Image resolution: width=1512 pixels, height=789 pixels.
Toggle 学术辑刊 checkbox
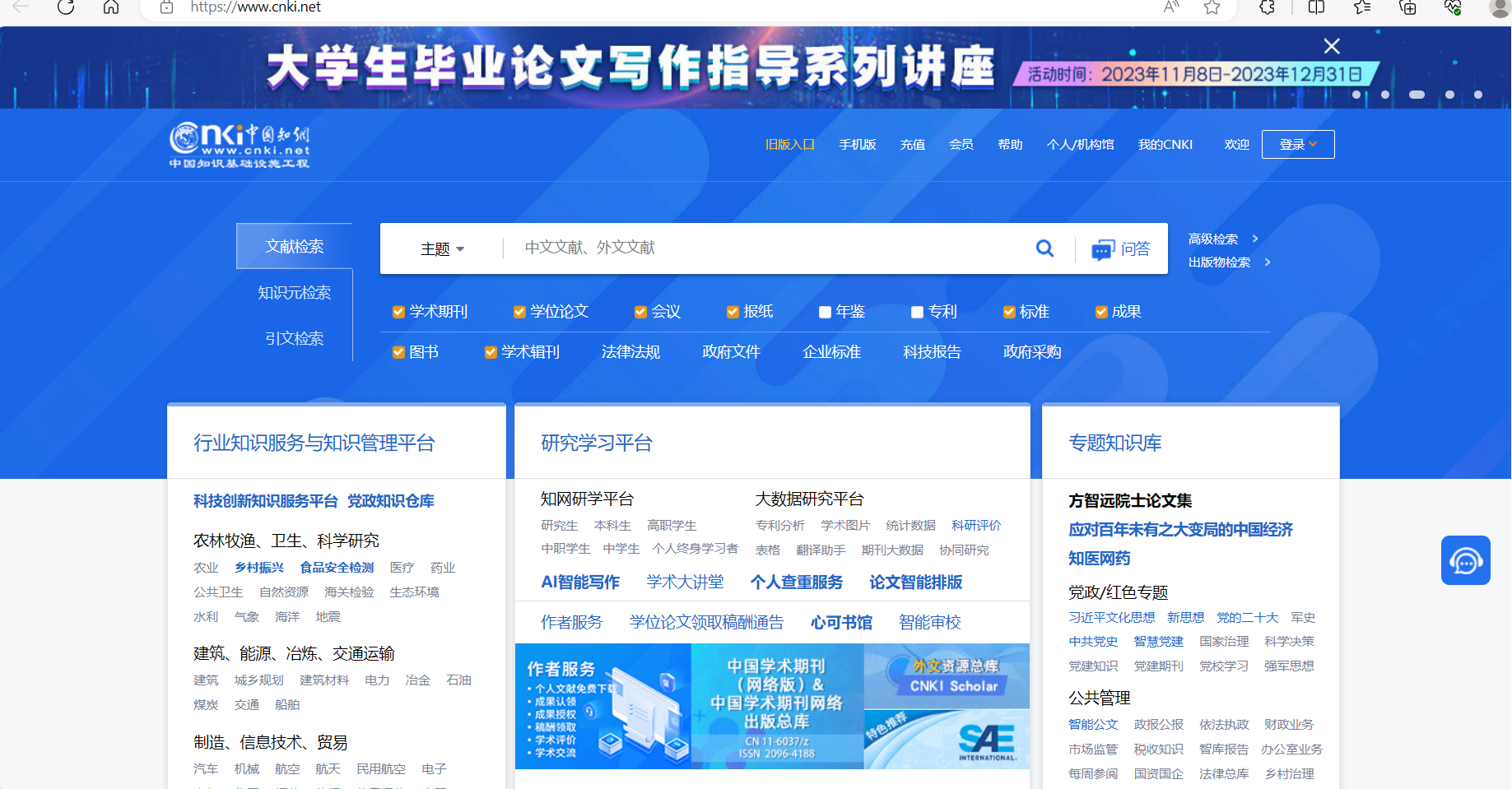(x=491, y=352)
